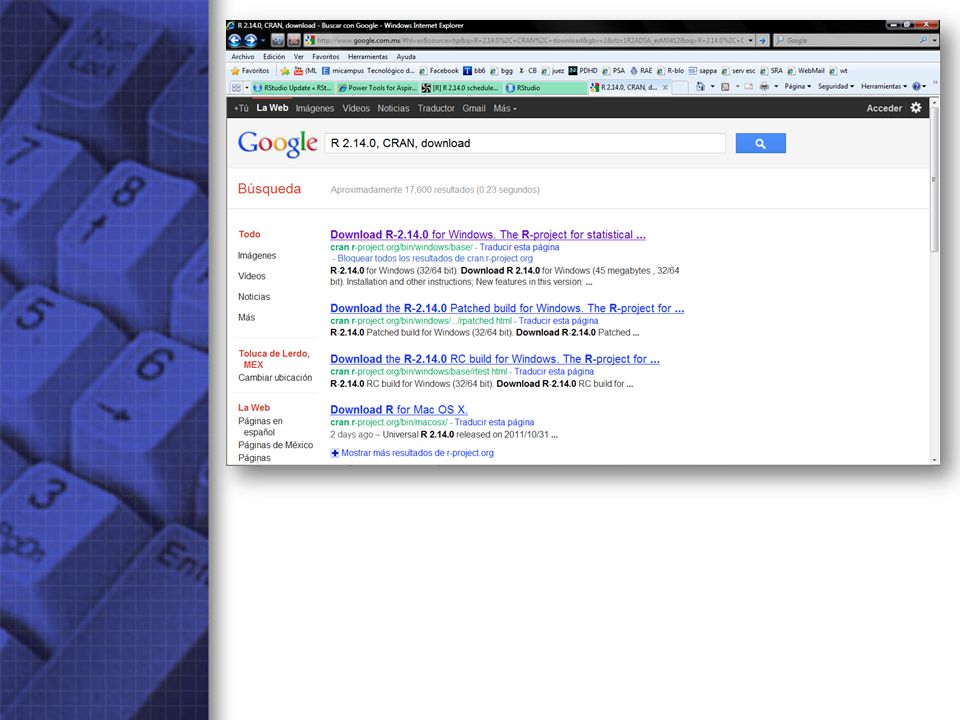Open the PDHD favorites bar shortcut
This screenshot has height=720, width=960.
[583, 71]
